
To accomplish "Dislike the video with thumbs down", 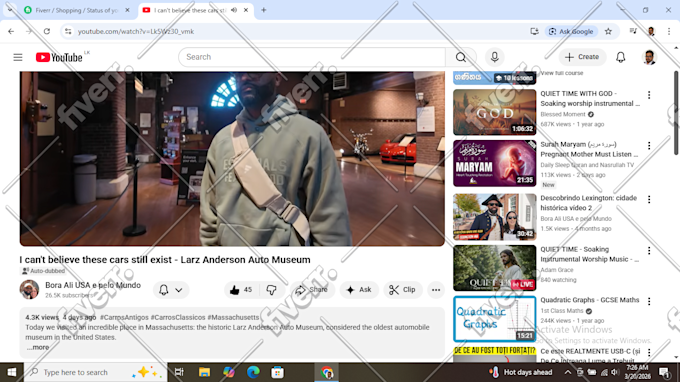I will pos(271,290).
